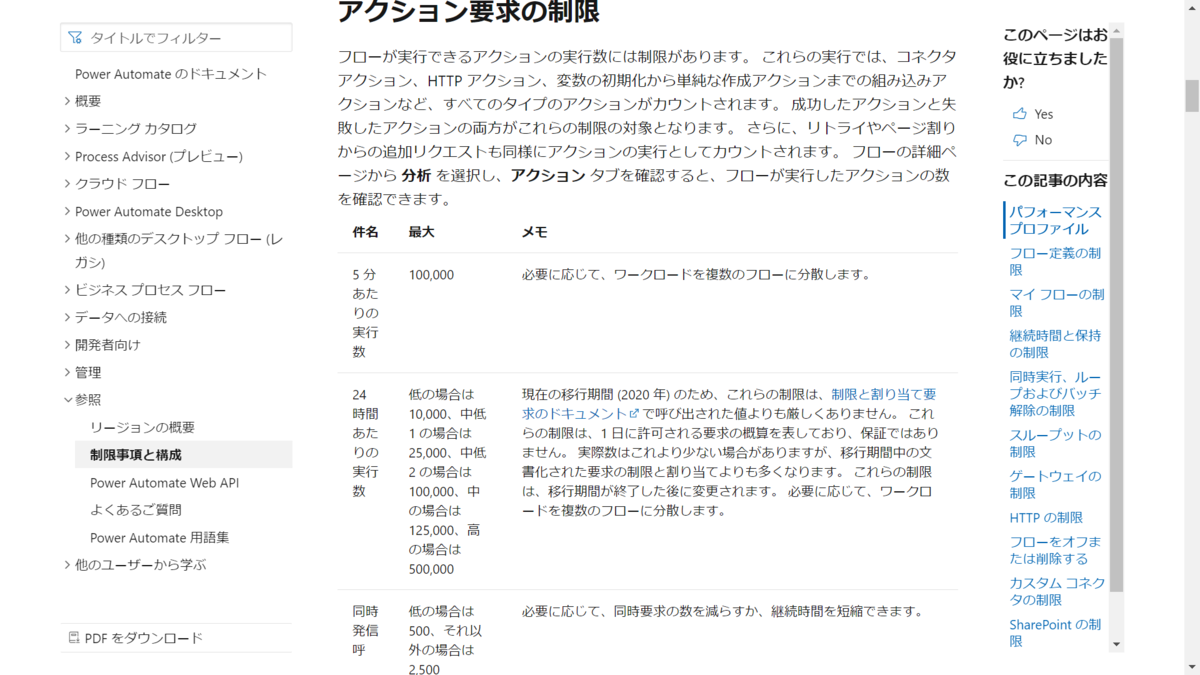Click the thumbs-down No icon
The width and height of the screenshot is (1200, 675).
[1019, 140]
